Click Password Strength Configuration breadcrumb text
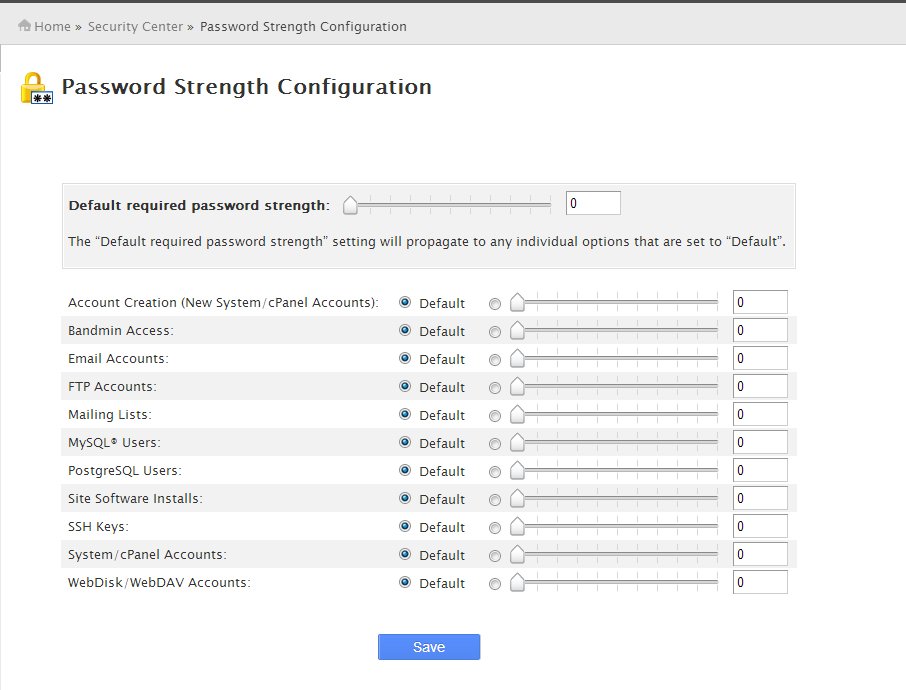The width and height of the screenshot is (906, 690). click(303, 27)
